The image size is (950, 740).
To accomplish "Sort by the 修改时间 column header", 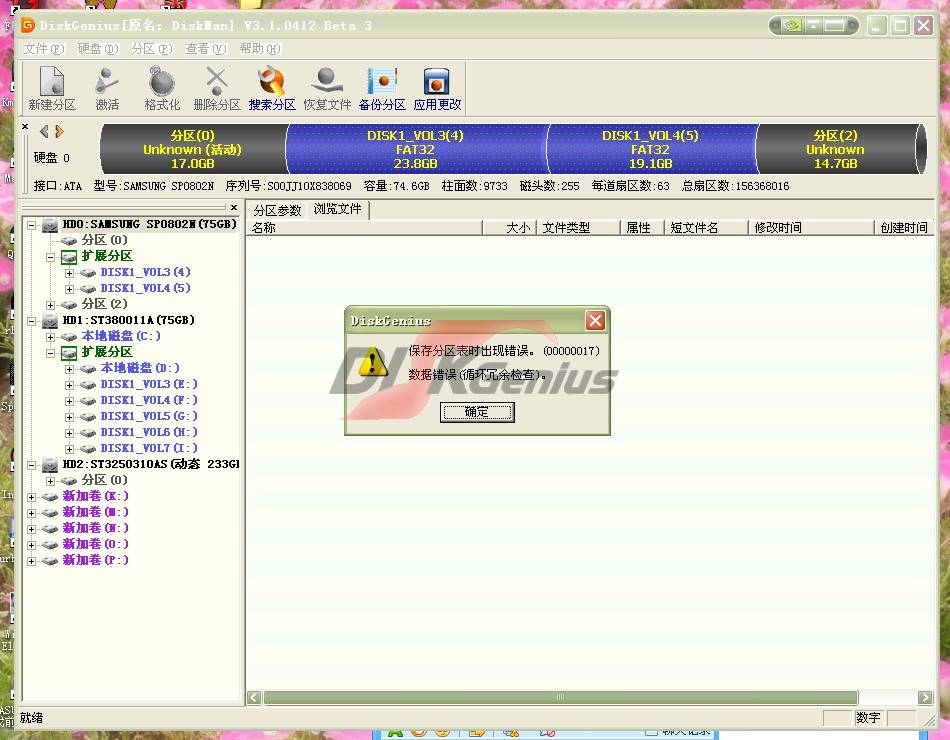I will (811, 228).
